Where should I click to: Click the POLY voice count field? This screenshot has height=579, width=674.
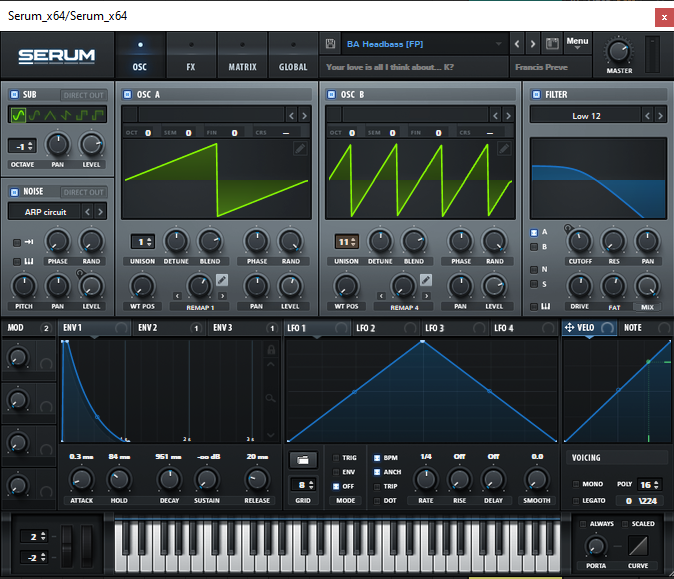(649, 484)
